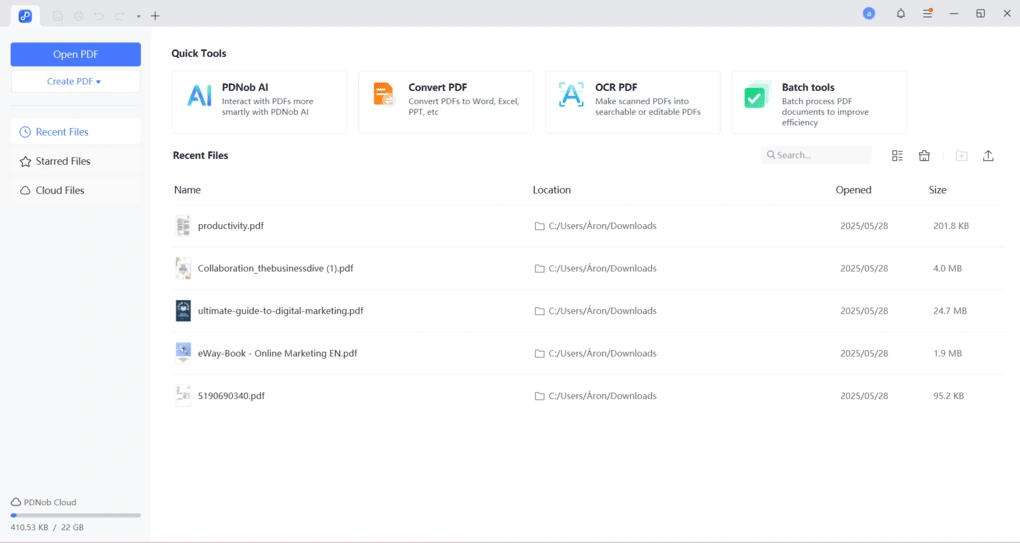Sort by the Name column header
The height and width of the screenshot is (543, 1020).
[x=187, y=190]
